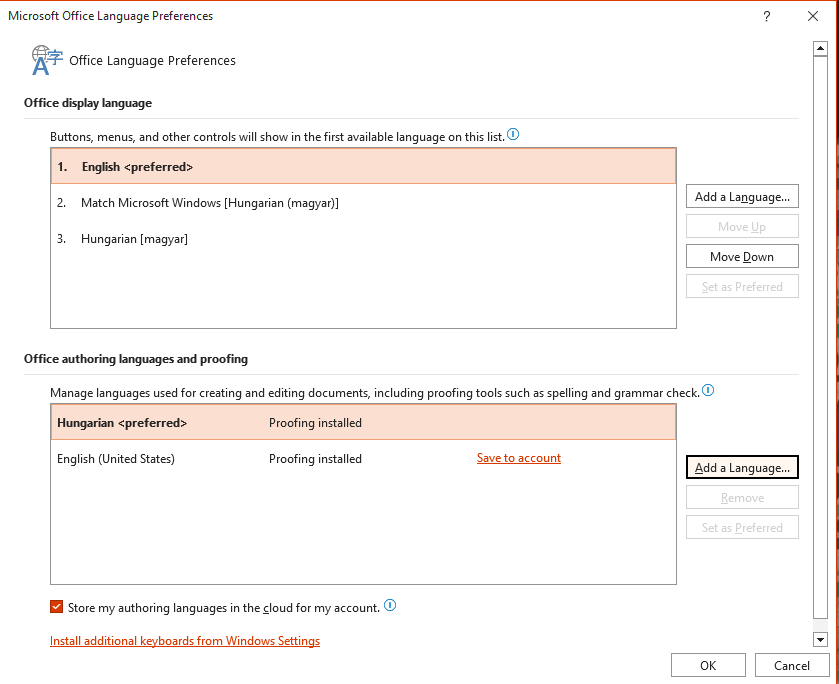839x684 pixels.
Task: Click Proofing installed status for English (United States)
Action: pos(315,459)
